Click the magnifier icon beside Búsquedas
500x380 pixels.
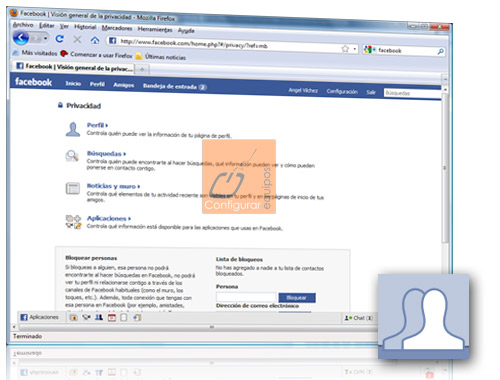(x=72, y=156)
